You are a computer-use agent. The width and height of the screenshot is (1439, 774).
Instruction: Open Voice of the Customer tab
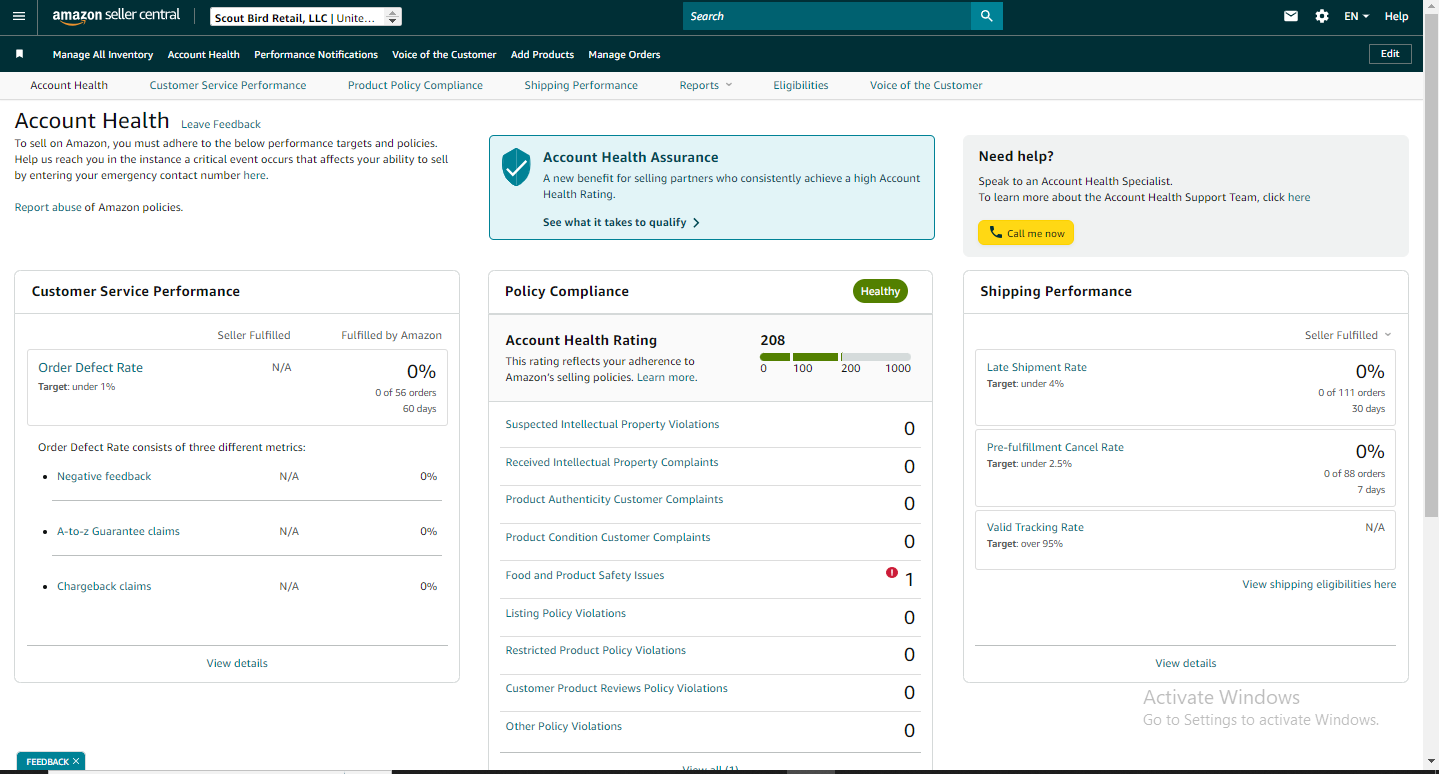point(926,85)
